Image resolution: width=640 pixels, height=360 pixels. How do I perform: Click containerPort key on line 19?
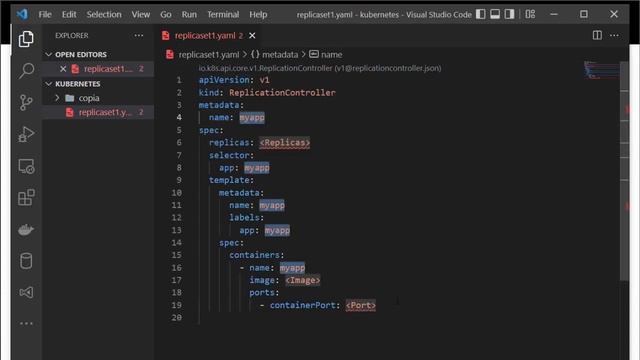coord(302,305)
